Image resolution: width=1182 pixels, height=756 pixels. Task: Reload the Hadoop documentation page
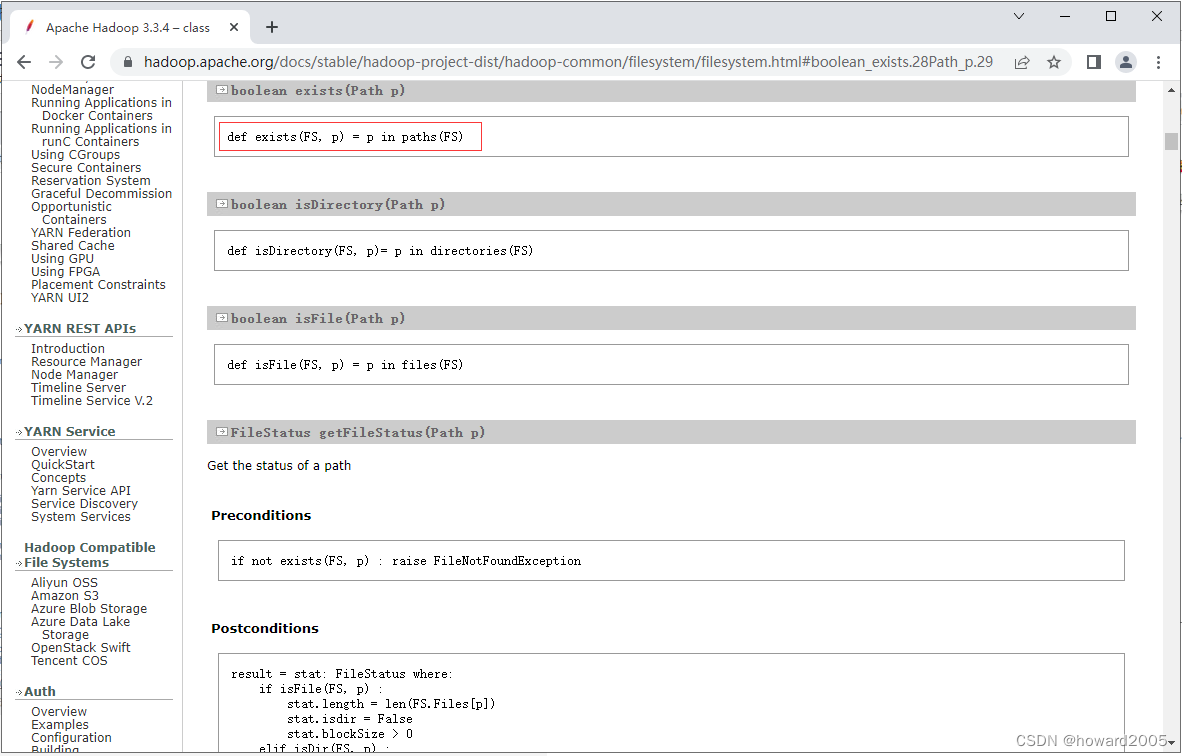tap(88, 62)
